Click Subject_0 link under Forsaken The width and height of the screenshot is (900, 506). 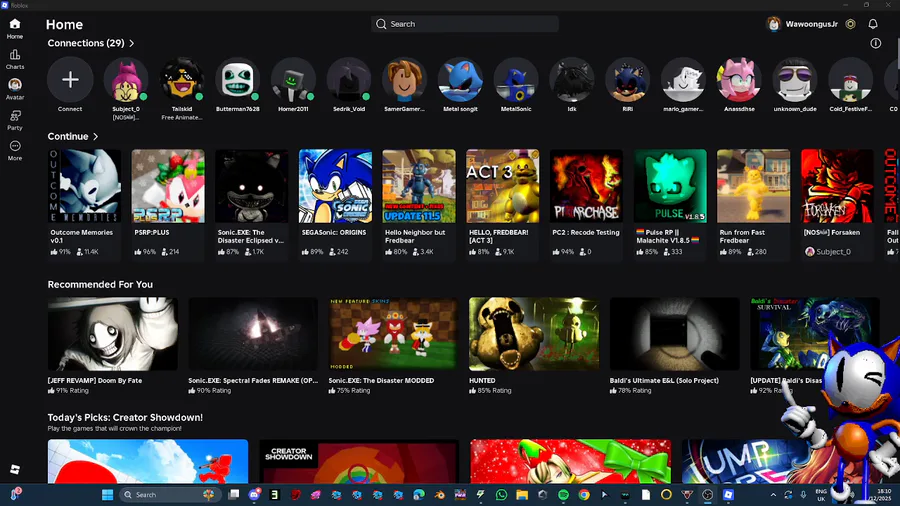(828, 252)
